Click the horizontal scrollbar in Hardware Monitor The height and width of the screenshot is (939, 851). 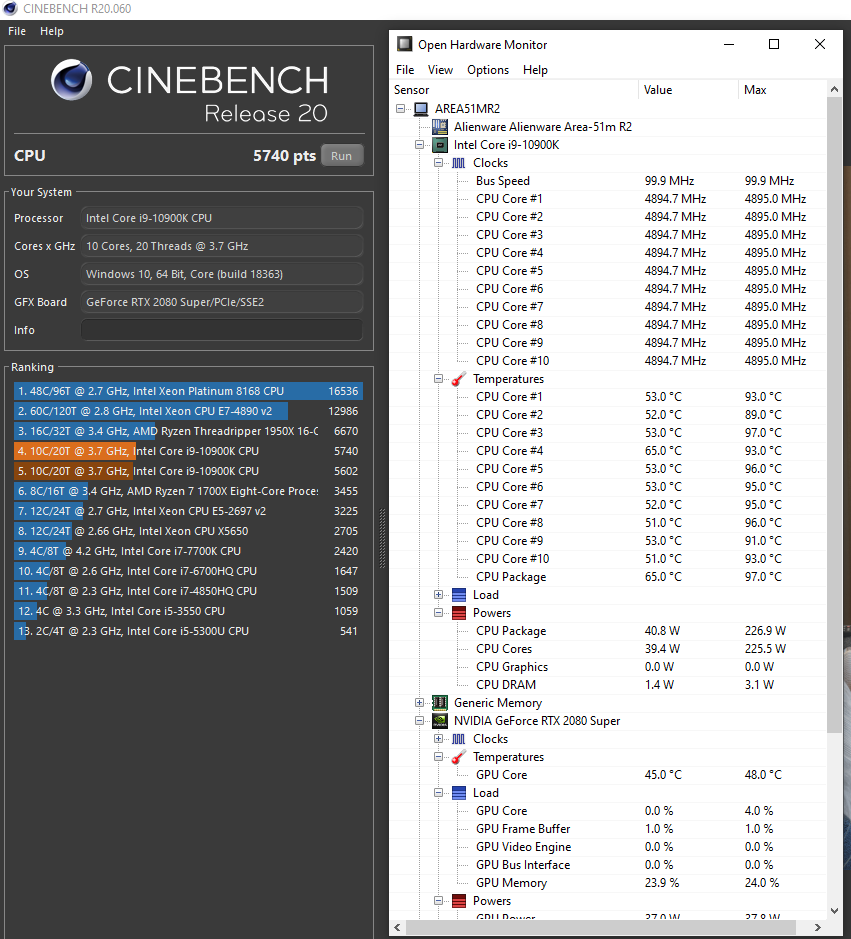(601, 927)
